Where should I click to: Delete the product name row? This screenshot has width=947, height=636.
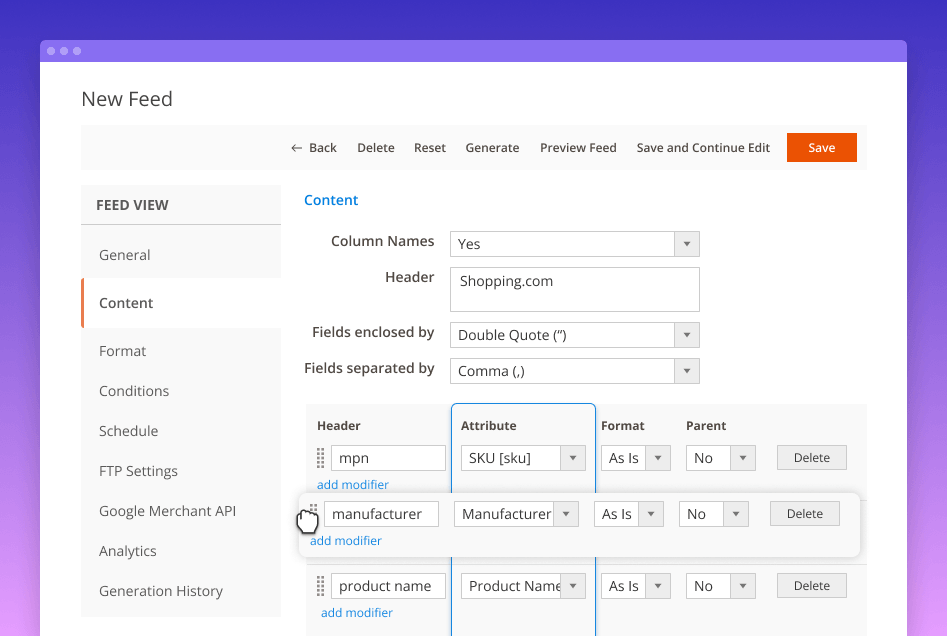pos(811,585)
